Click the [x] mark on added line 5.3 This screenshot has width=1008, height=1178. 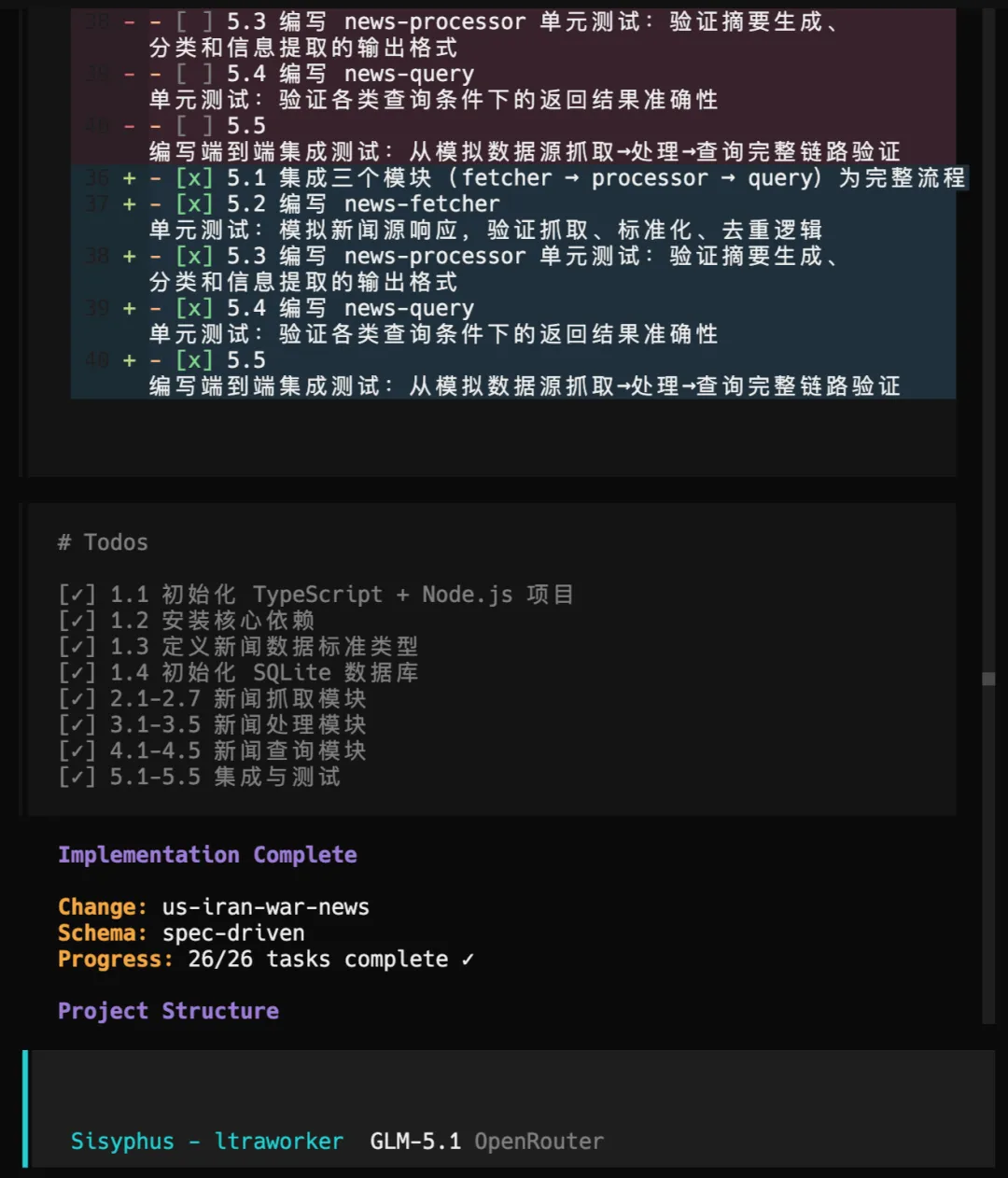(x=194, y=257)
